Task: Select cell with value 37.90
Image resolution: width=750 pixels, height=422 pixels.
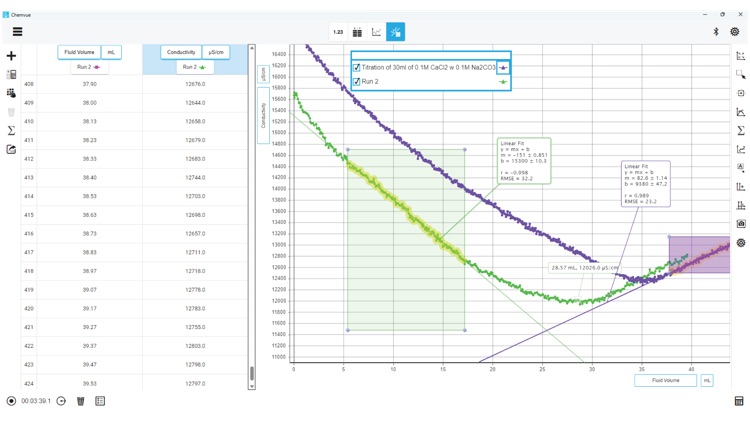Action: tap(89, 84)
